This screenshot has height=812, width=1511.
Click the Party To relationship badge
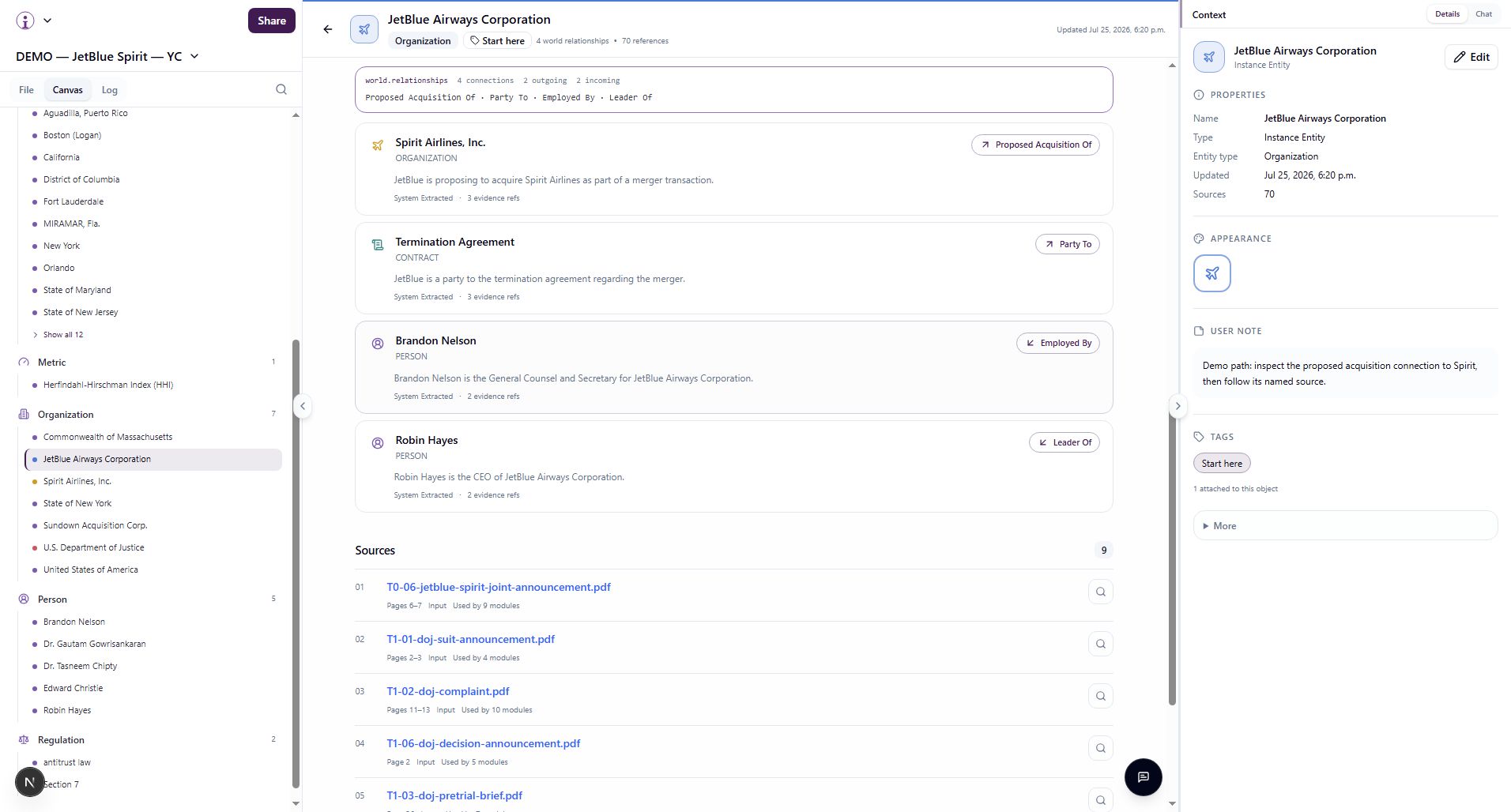pos(1068,245)
